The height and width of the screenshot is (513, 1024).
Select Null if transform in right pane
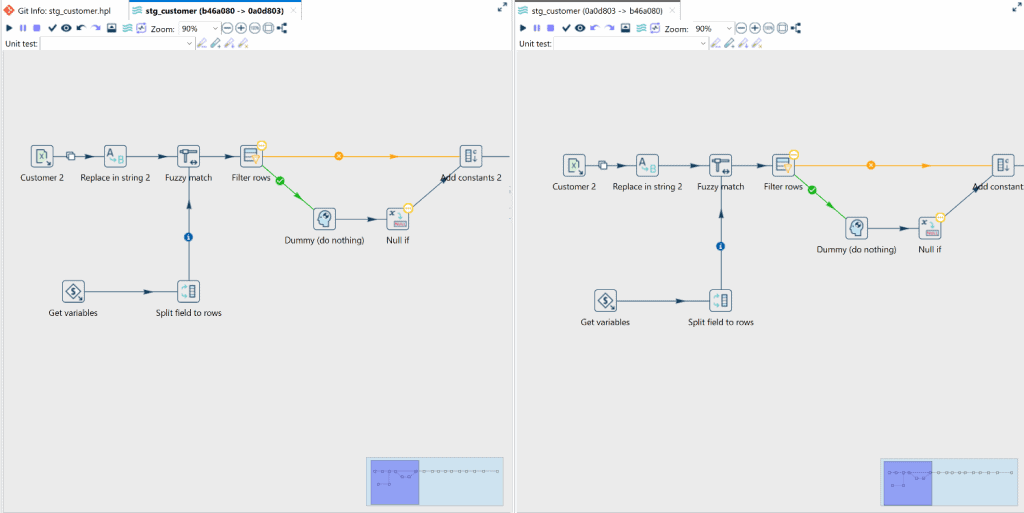point(929,228)
